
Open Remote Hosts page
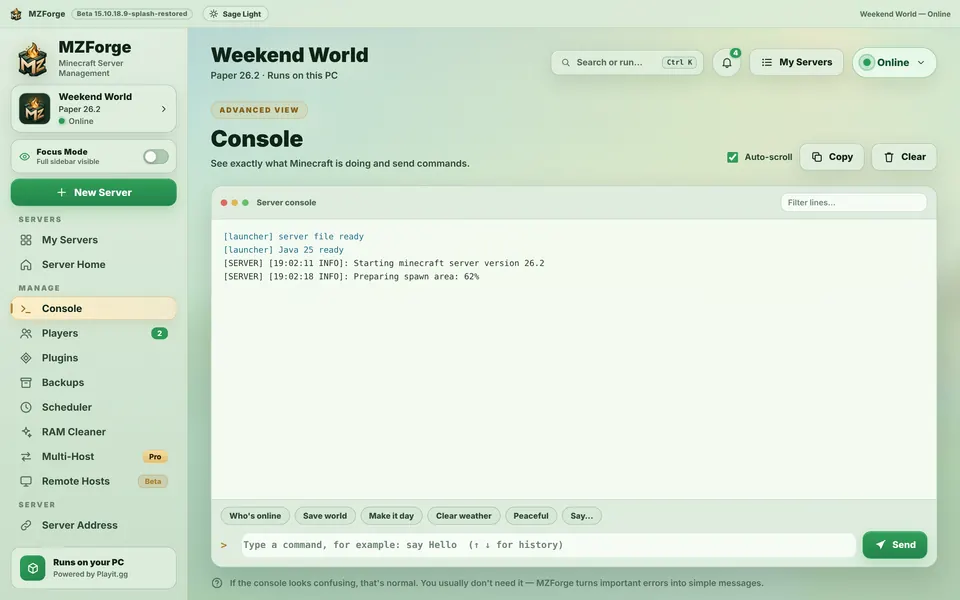[x=93, y=481]
